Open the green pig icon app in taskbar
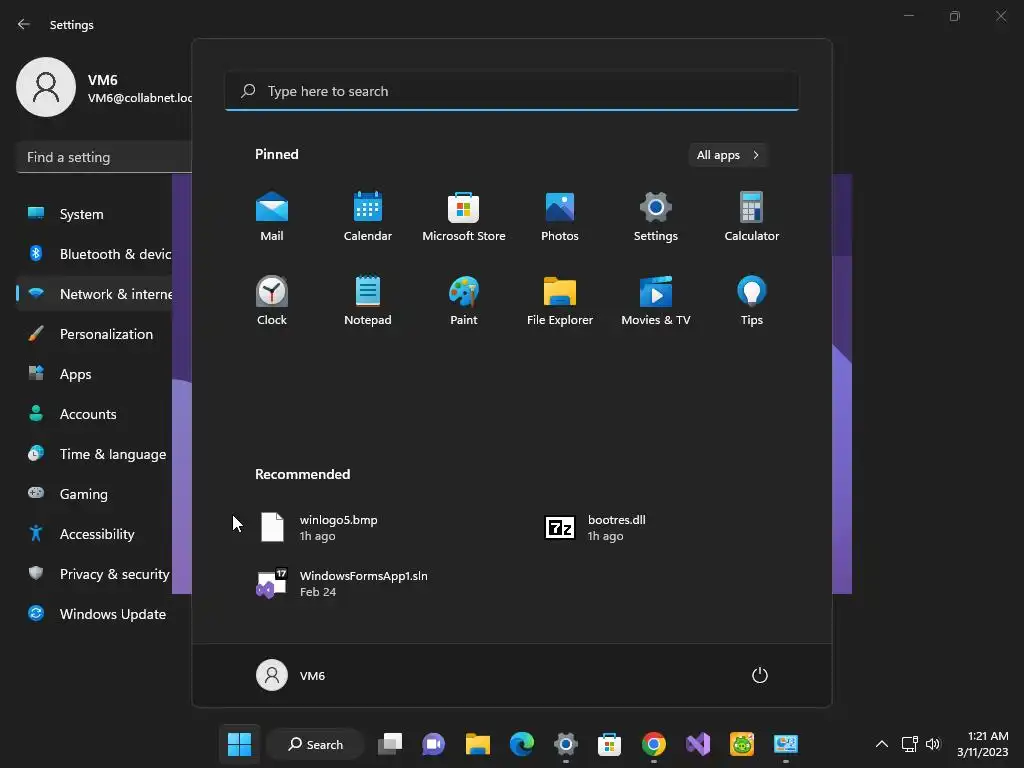Image resolution: width=1024 pixels, height=768 pixels. pos(742,744)
